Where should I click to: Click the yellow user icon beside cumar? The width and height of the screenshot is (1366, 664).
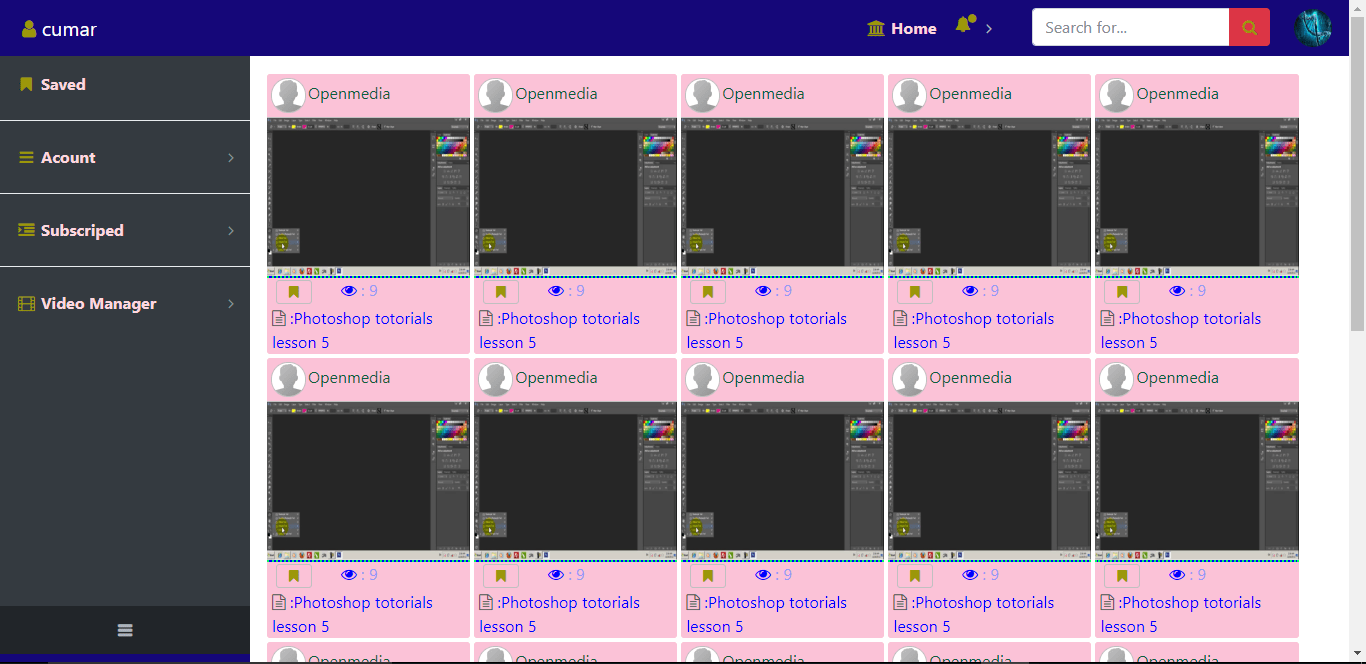29,29
